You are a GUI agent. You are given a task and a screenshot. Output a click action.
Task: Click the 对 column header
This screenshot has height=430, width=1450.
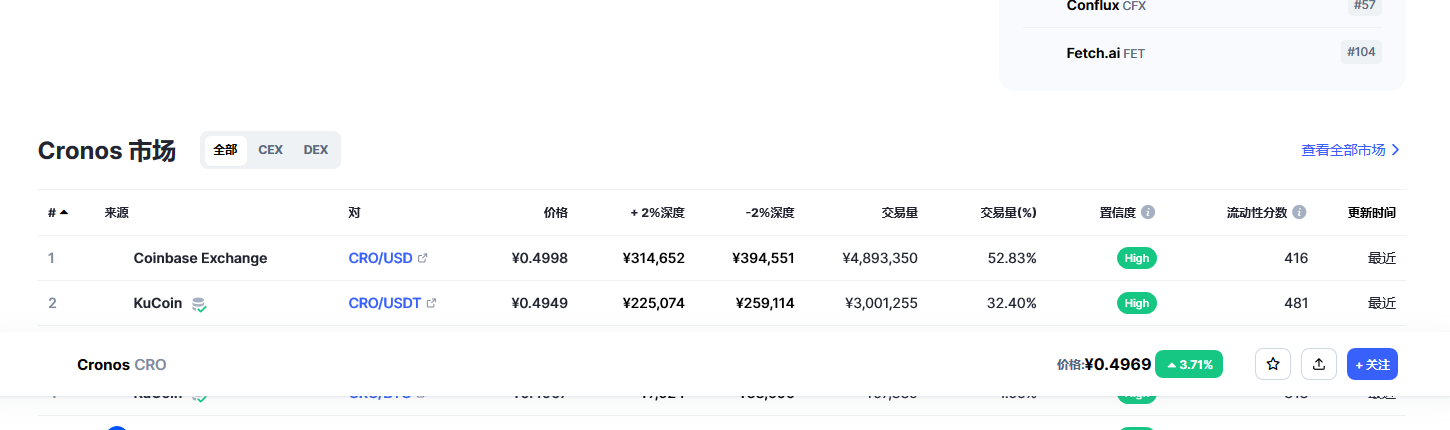coord(354,212)
